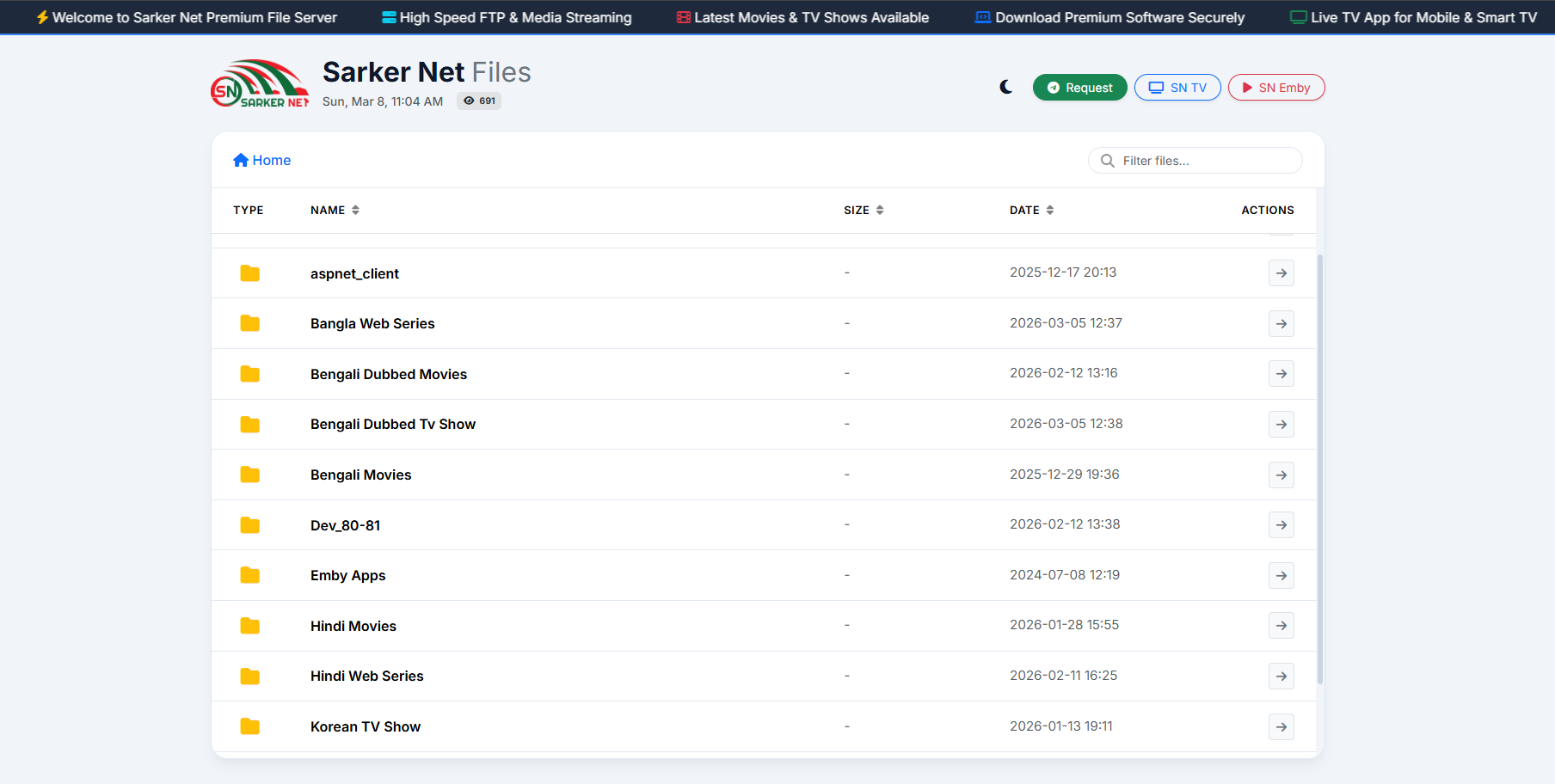
Task: Click folder icon of Bangla Web Series
Action: pyautogui.click(x=250, y=323)
